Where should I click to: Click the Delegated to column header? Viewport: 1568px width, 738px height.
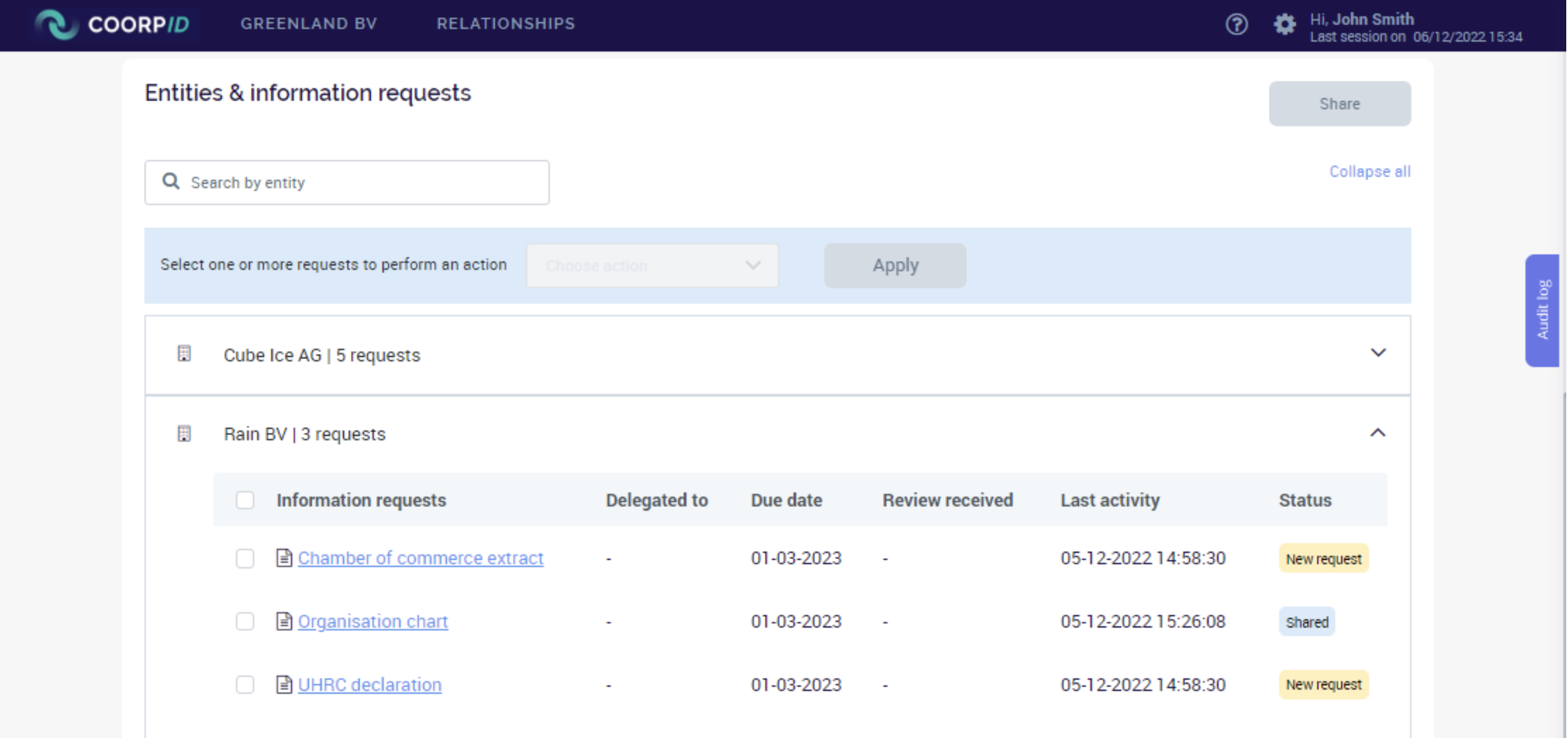[657, 500]
